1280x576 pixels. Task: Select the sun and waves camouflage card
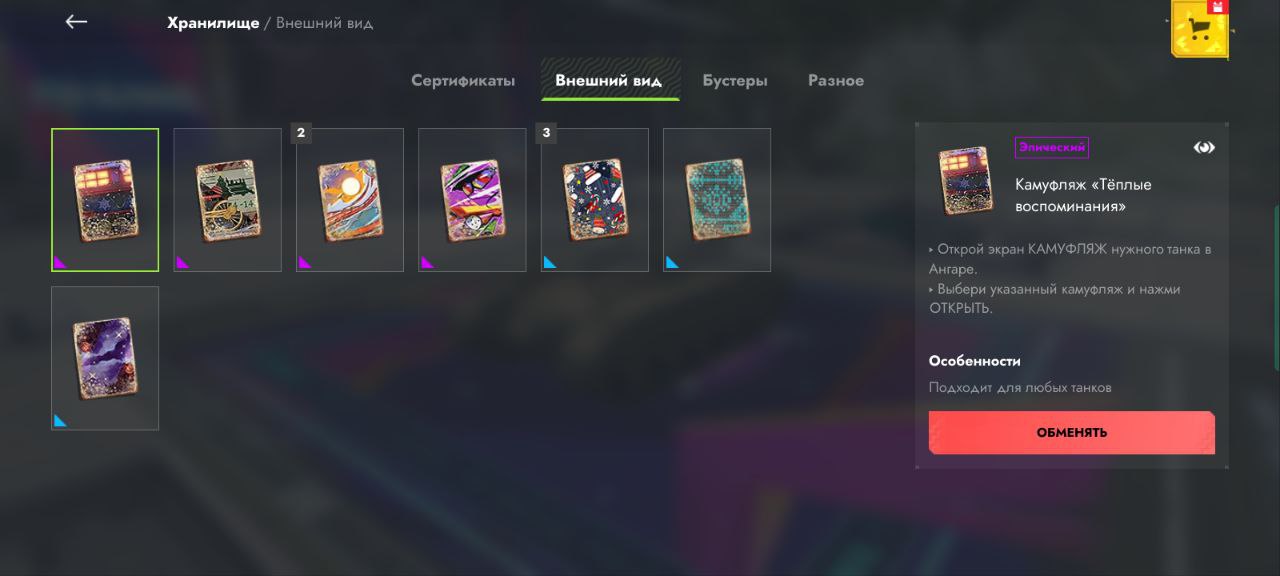(350, 200)
